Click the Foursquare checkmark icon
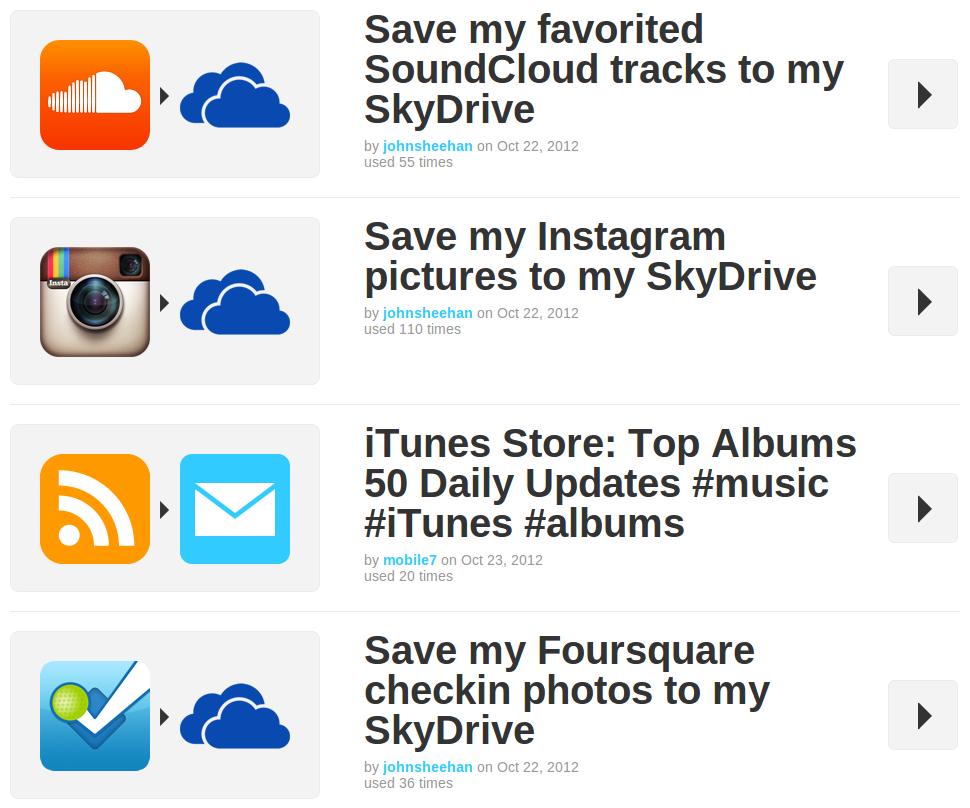This screenshot has height=808, width=970. (x=95, y=716)
